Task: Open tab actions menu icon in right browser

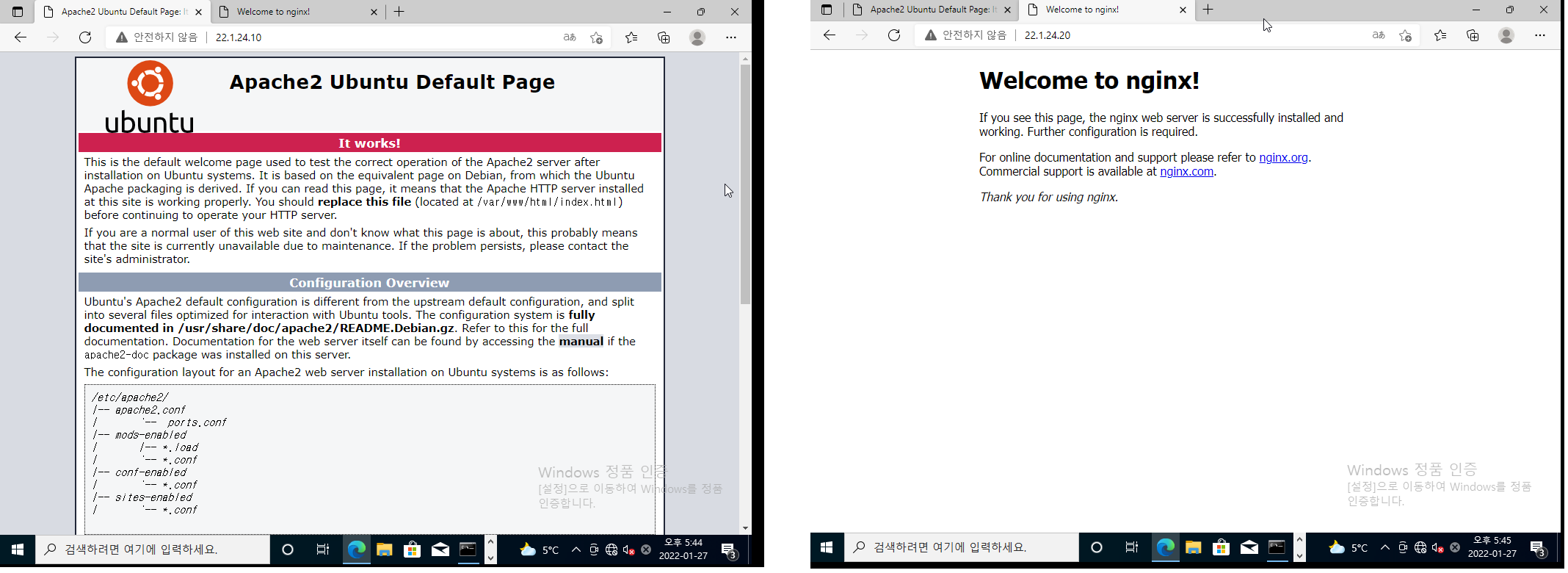Action: click(827, 10)
